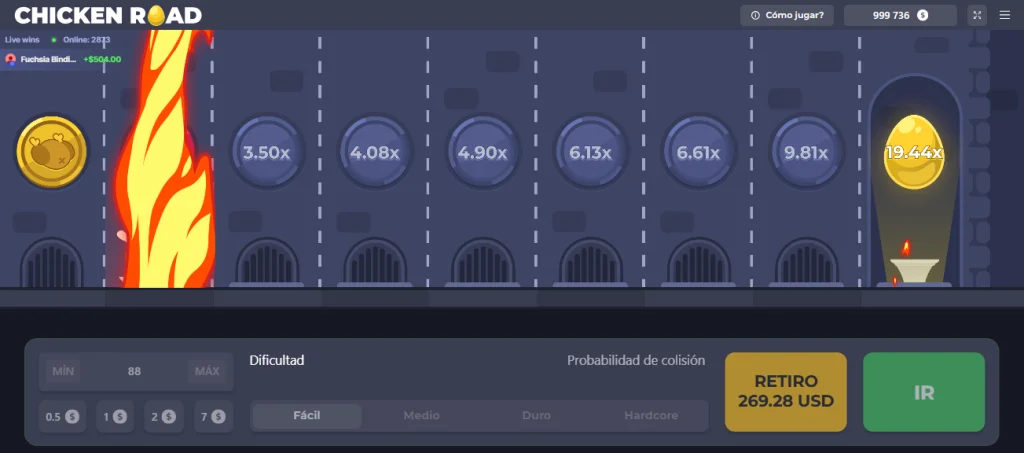The height and width of the screenshot is (453, 1024).
Task: Open the hamburger menu icon
Action: (1004, 15)
